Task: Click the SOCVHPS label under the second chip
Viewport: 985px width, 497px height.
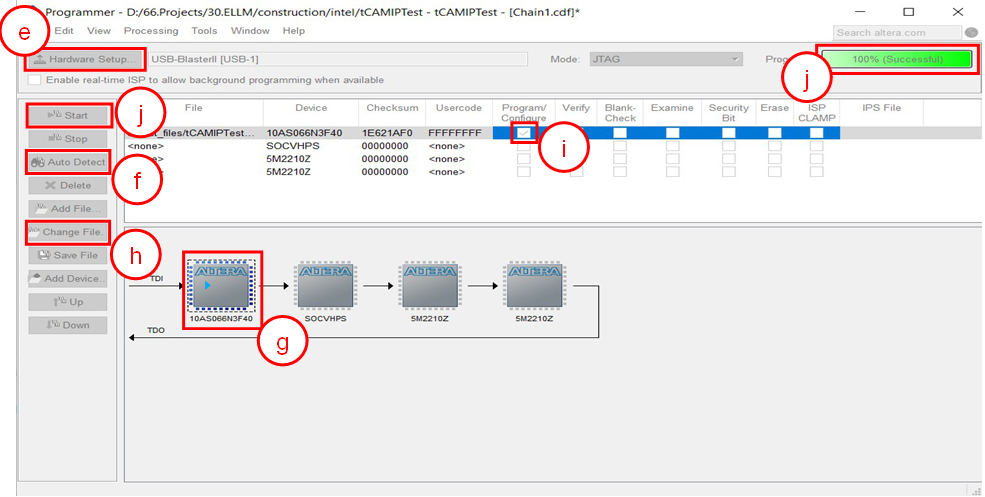Action: pos(325,319)
